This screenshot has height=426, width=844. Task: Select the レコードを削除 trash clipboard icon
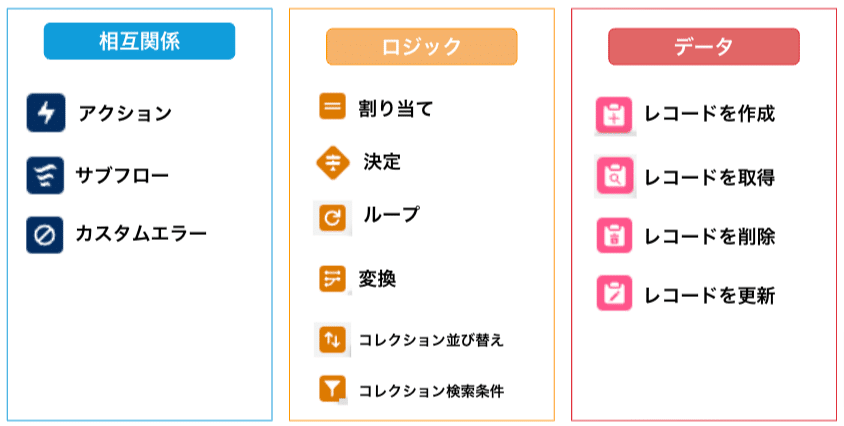coord(614,235)
